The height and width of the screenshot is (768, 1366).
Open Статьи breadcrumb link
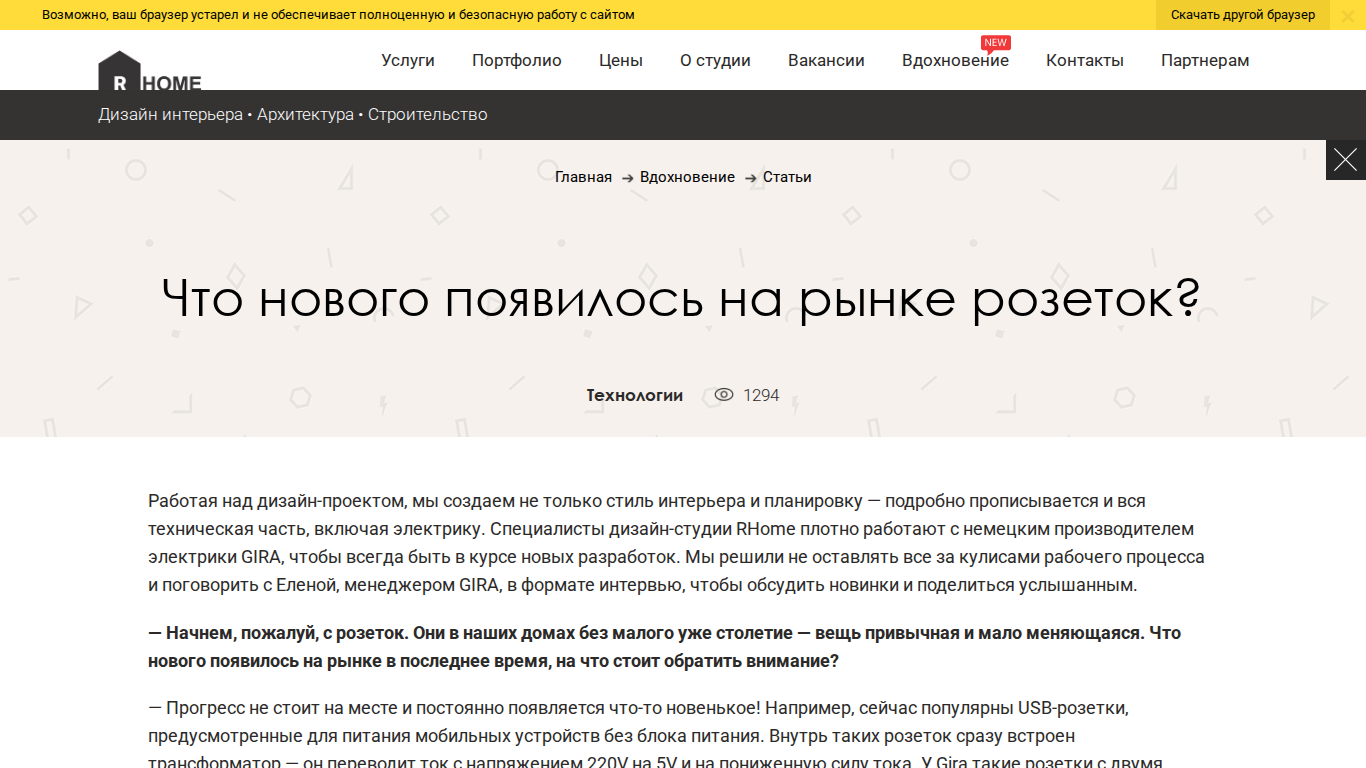pos(787,177)
